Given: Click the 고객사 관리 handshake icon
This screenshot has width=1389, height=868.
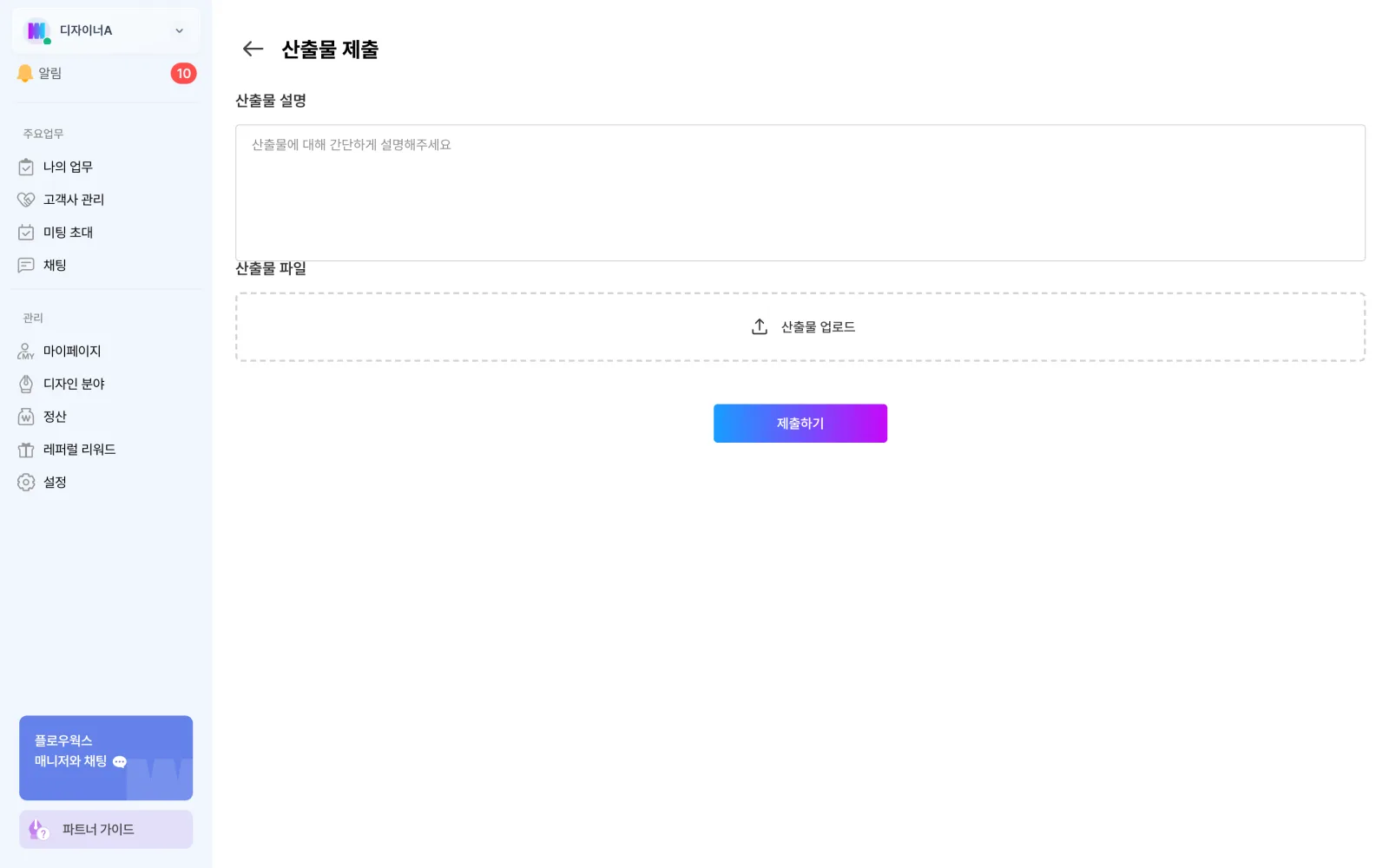Looking at the screenshot, I should point(26,200).
